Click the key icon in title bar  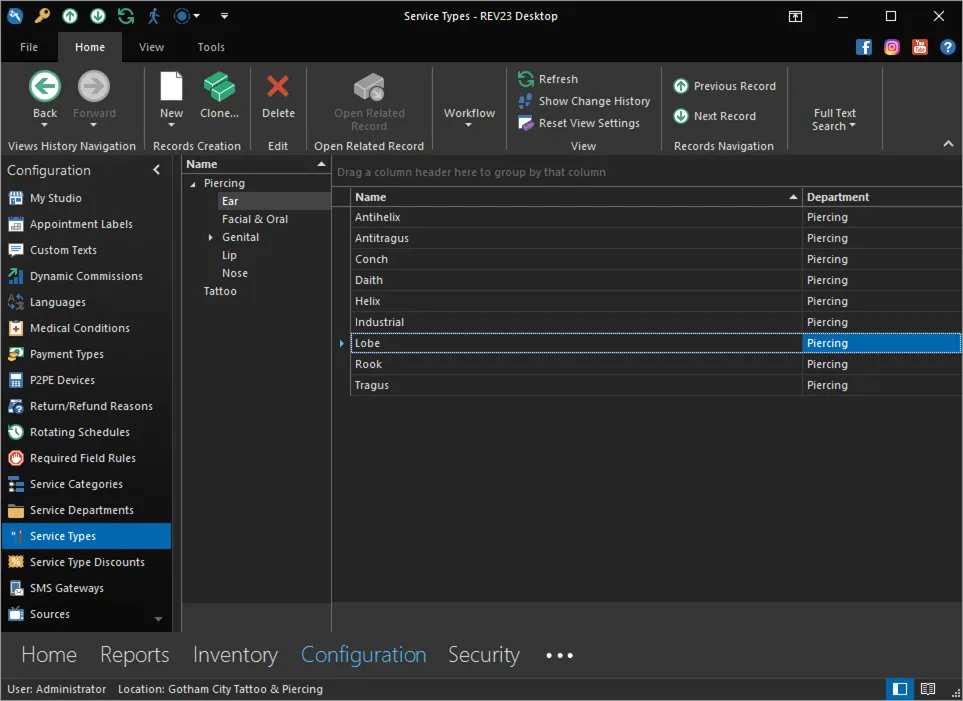coord(42,16)
